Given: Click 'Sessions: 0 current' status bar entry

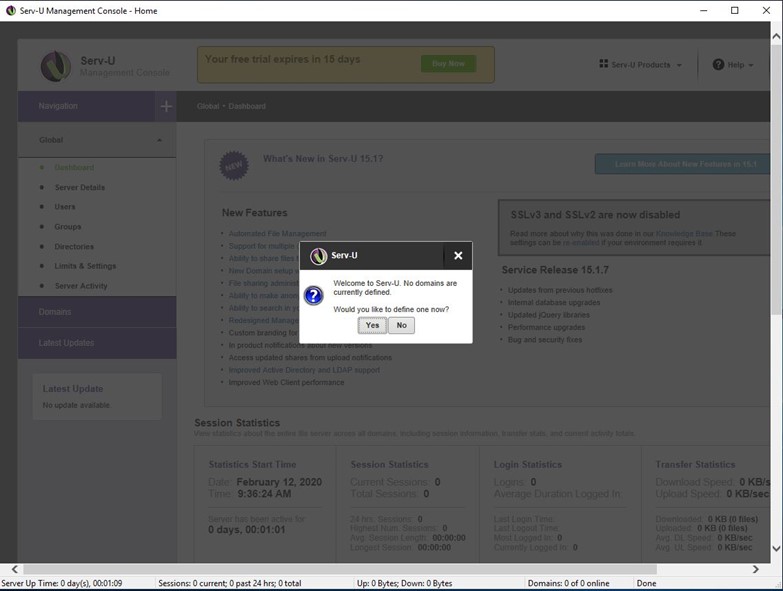Looking at the screenshot, I should [230, 583].
